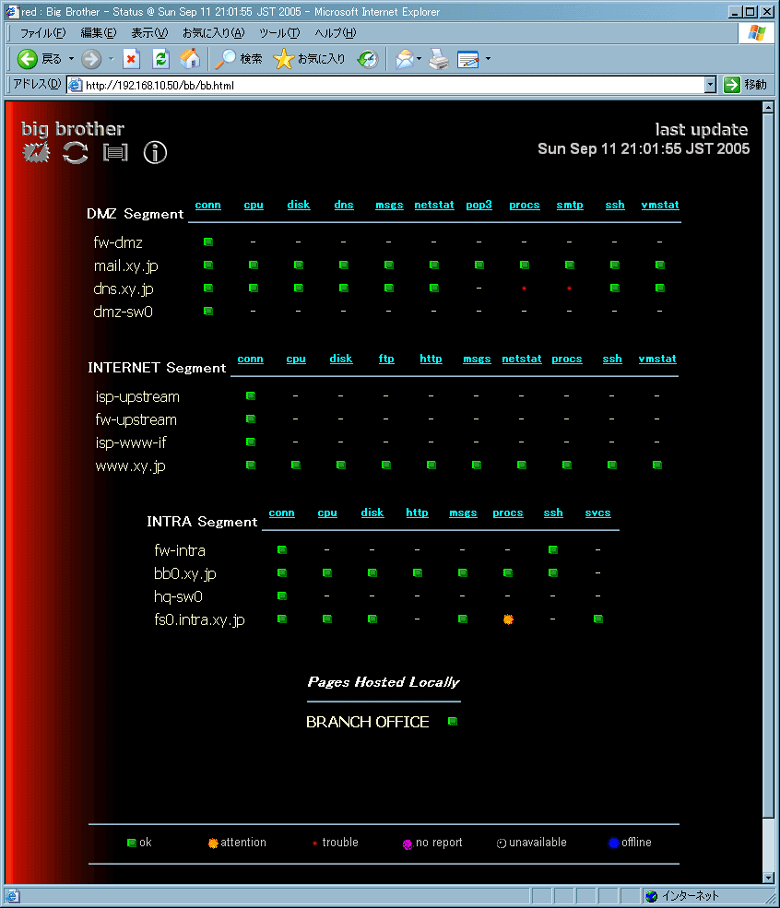
Task: Open the Favorites star toolbar button
Action: coord(309,58)
